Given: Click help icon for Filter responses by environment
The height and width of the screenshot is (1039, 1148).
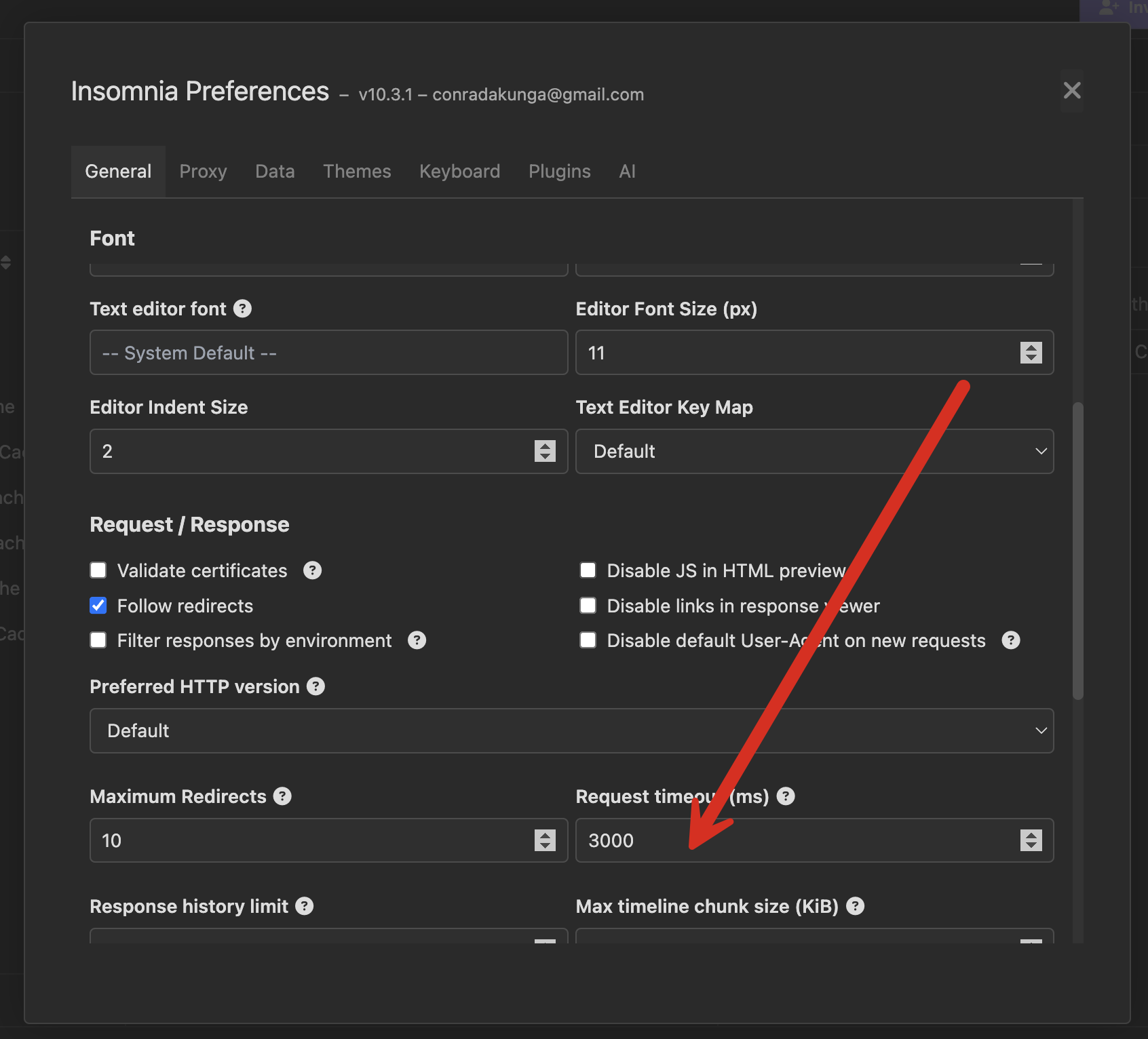Looking at the screenshot, I should (417, 640).
